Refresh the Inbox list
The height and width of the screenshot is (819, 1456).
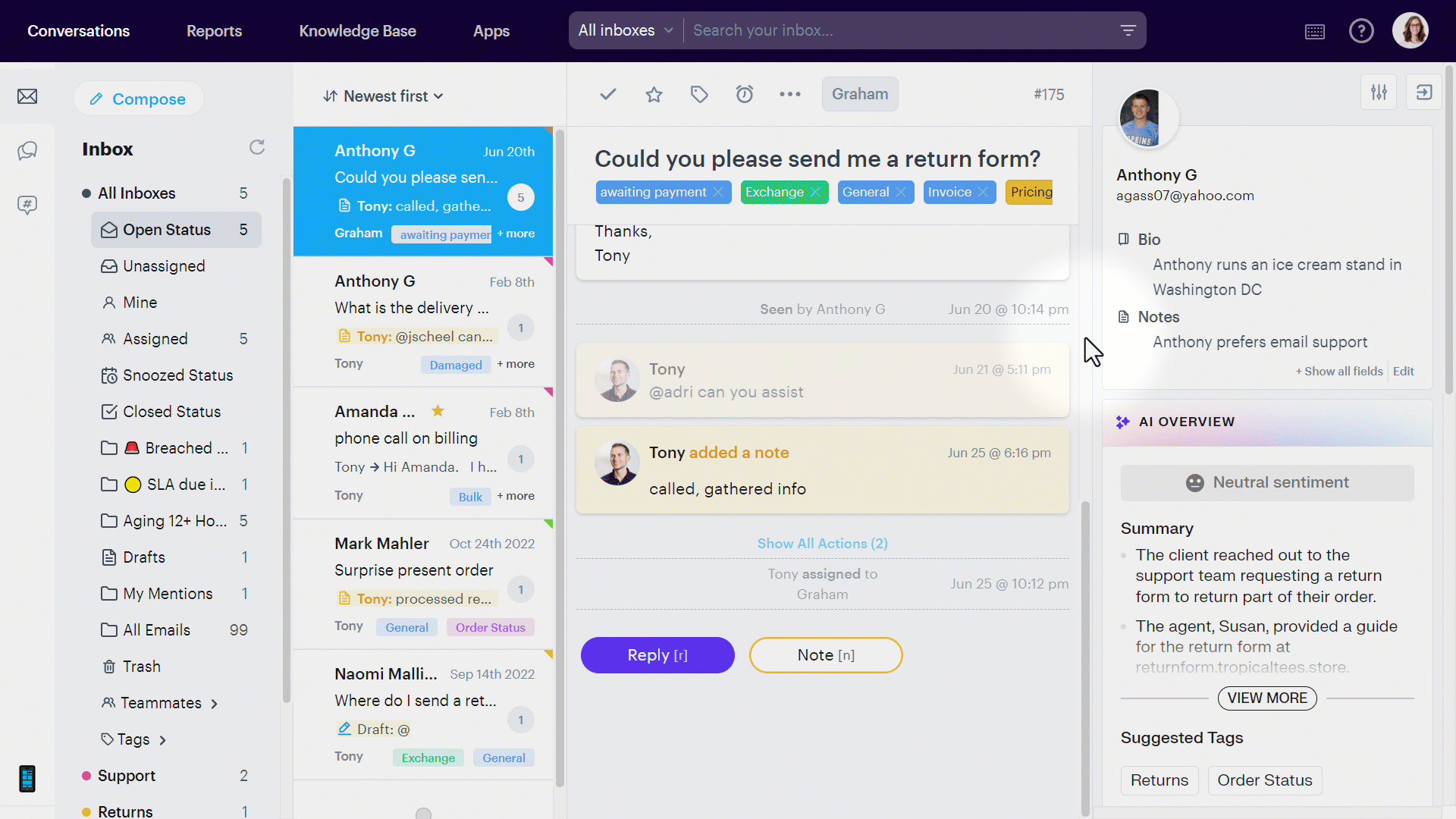coord(257,147)
